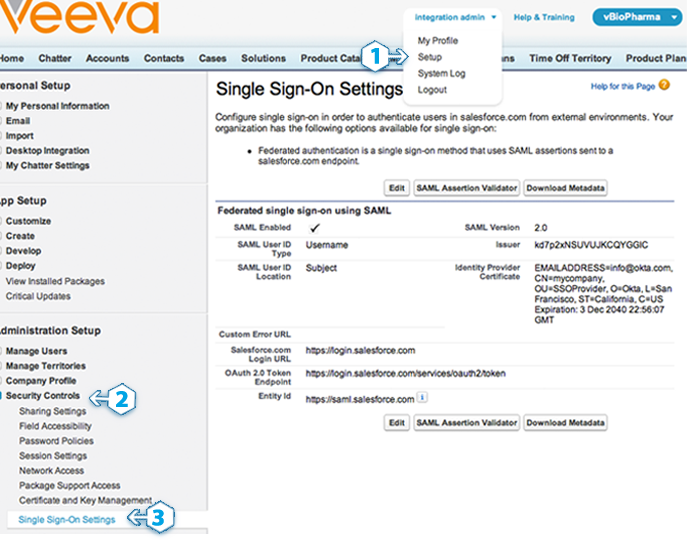Click Download Metadata below the Entity Id row
This screenshot has width=687, height=540.
(564, 423)
